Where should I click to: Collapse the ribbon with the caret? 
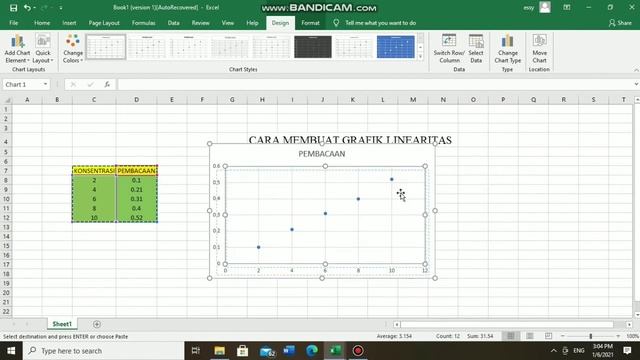tap(636, 70)
